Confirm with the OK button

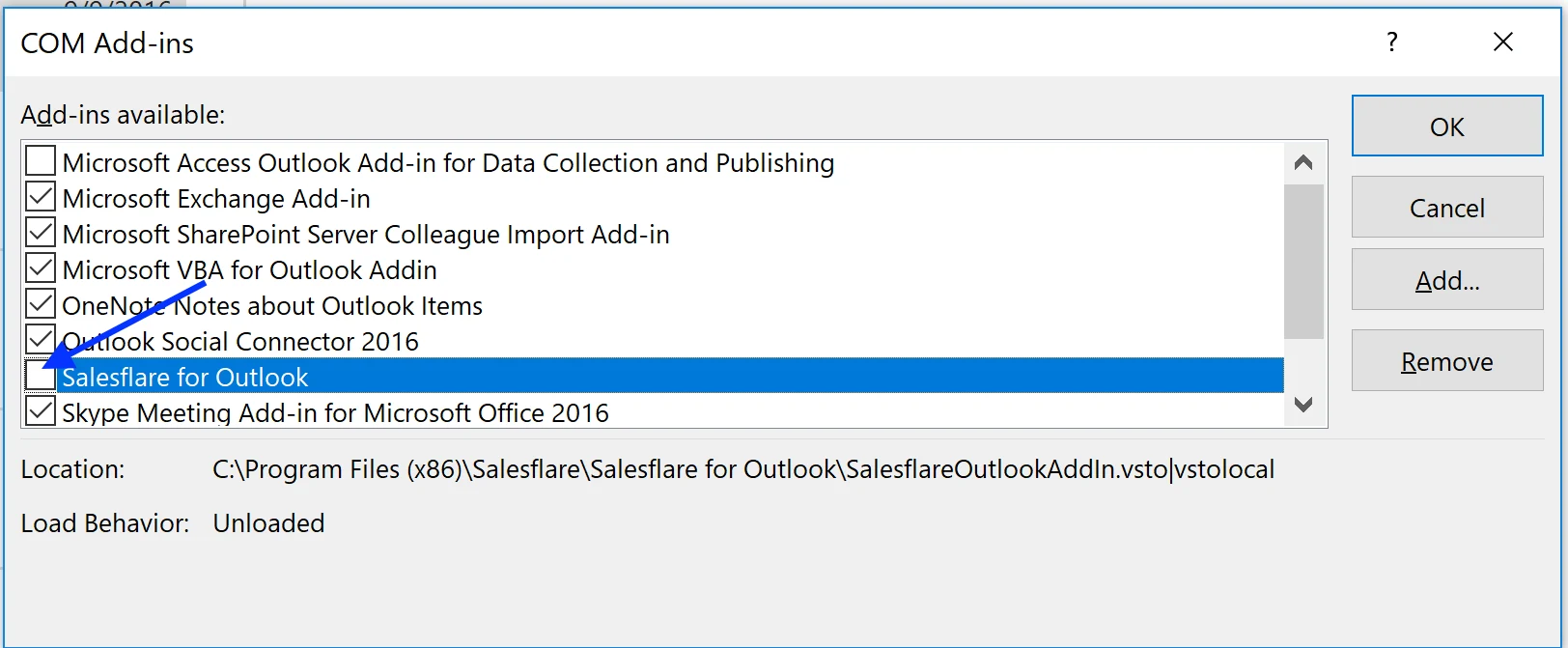(1447, 126)
